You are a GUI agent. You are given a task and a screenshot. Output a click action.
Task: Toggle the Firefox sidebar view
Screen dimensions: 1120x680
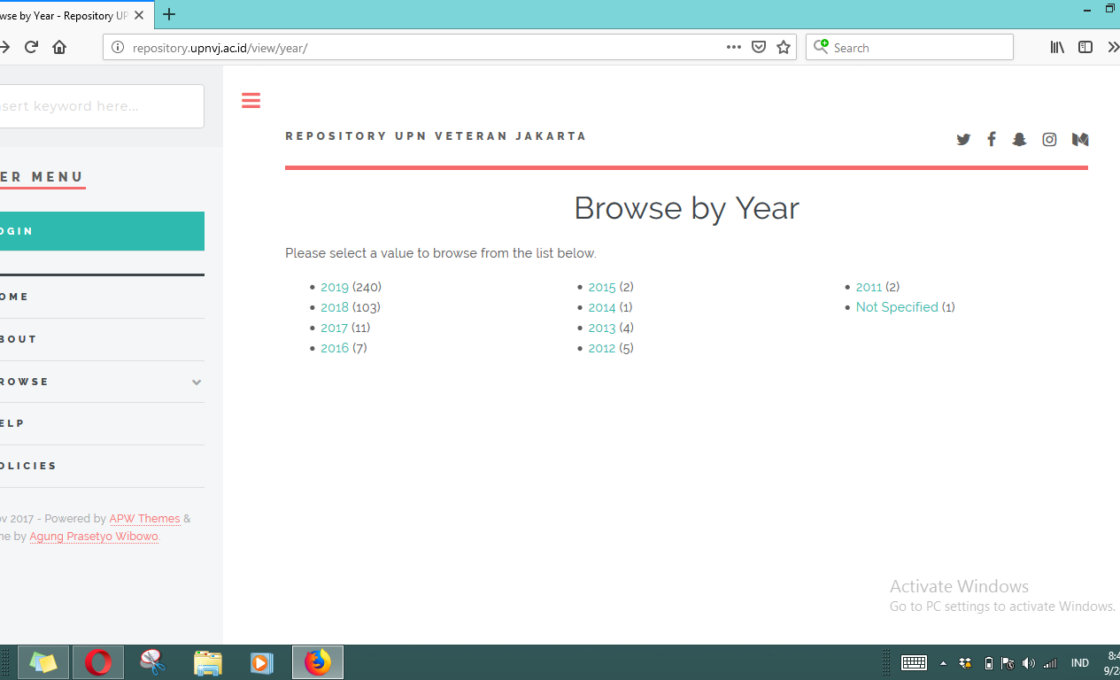[1085, 47]
